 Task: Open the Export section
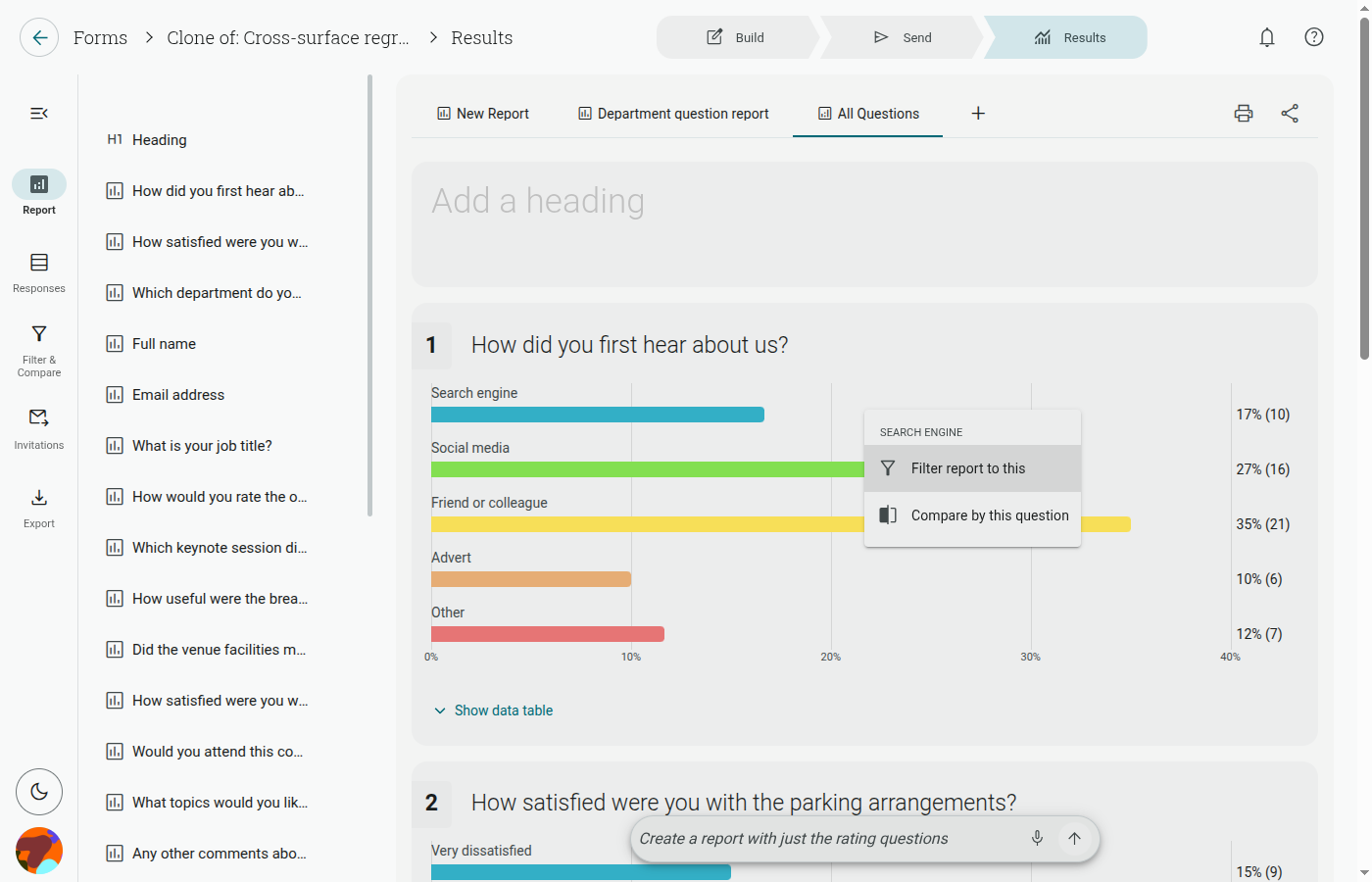pyautogui.click(x=39, y=508)
